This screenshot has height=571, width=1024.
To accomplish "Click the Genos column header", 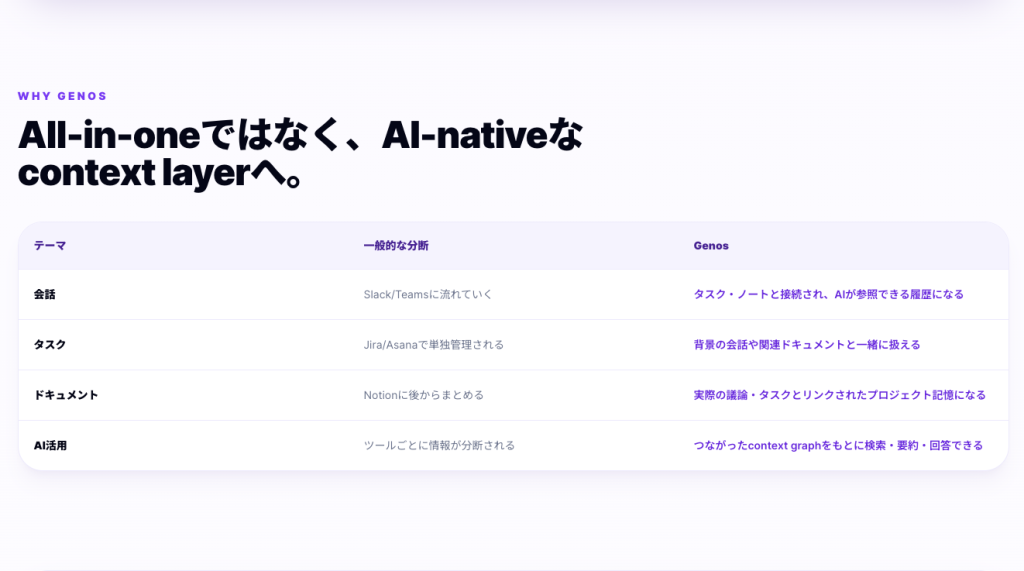I will (x=711, y=246).
